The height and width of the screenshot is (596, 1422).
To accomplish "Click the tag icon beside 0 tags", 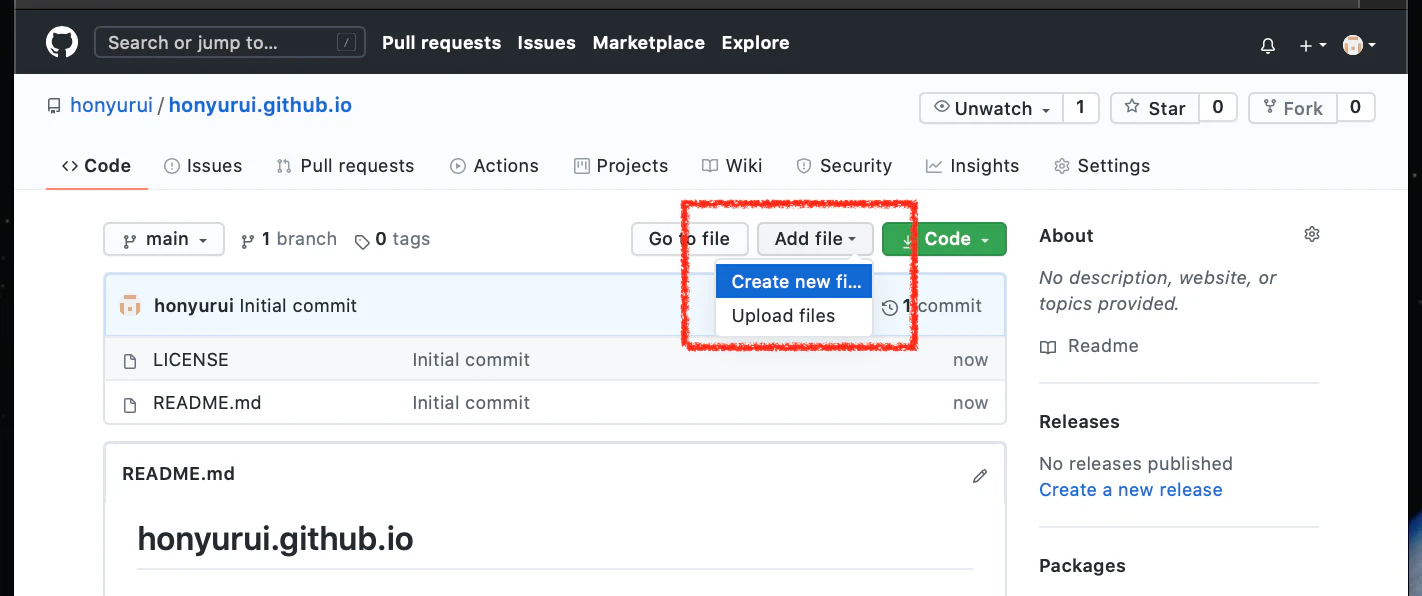I will pyautogui.click(x=361, y=240).
